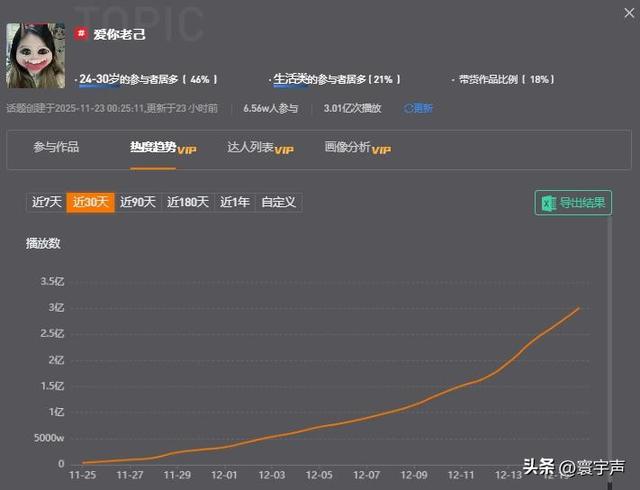The image size is (640, 490).
Task: Click the 生活类 participant statistic
Action: pyautogui.click(x=337, y=79)
